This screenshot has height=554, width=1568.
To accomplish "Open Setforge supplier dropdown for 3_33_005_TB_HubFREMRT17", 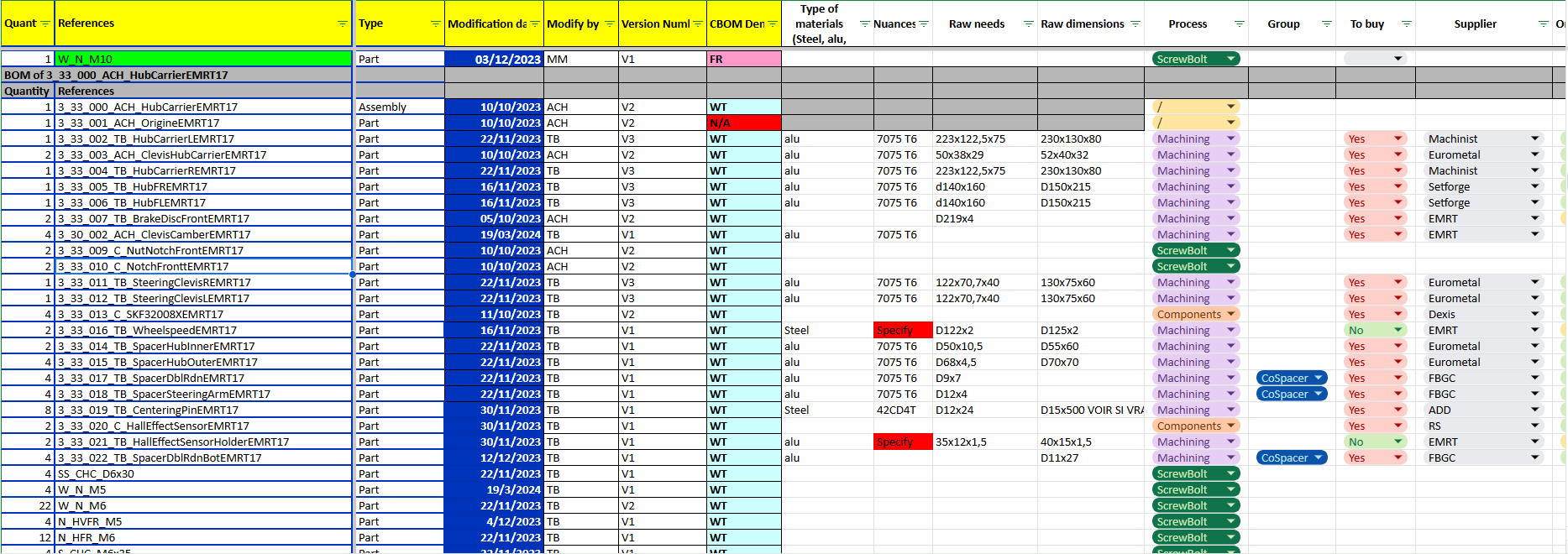I will 1534,186.
